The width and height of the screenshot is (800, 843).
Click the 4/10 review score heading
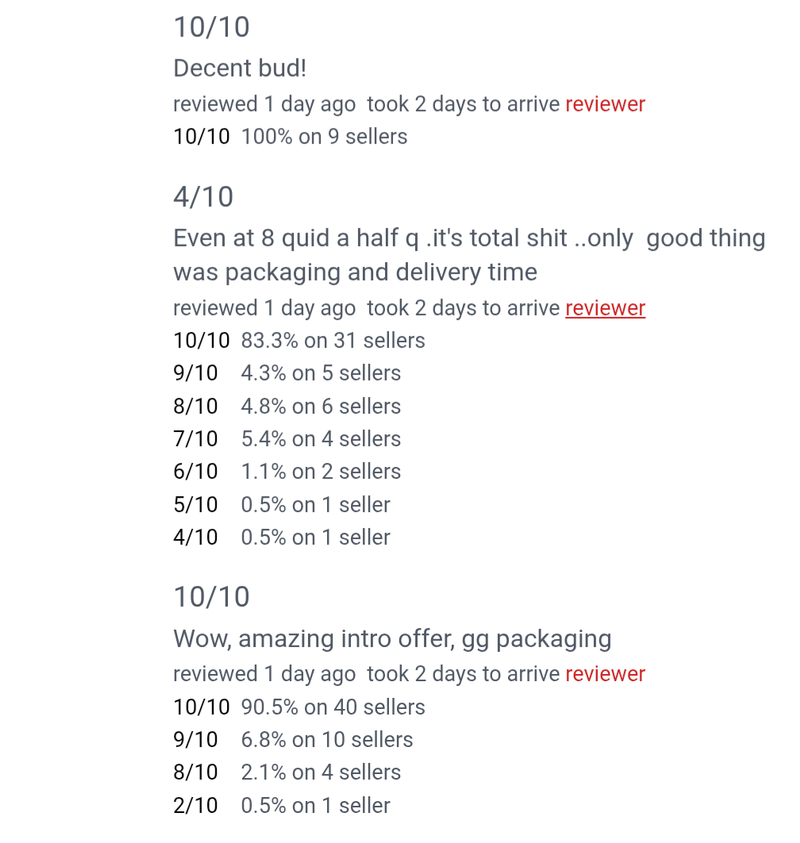pyautogui.click(x=203, y=197)
